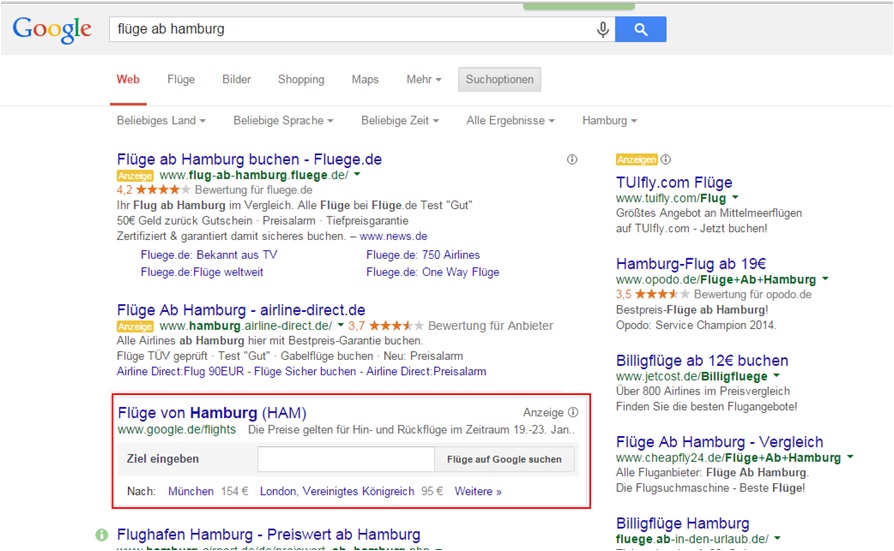894x551 pixels.
Task: Open the Hamburg location dropdown
Action: tap(609, 120)
